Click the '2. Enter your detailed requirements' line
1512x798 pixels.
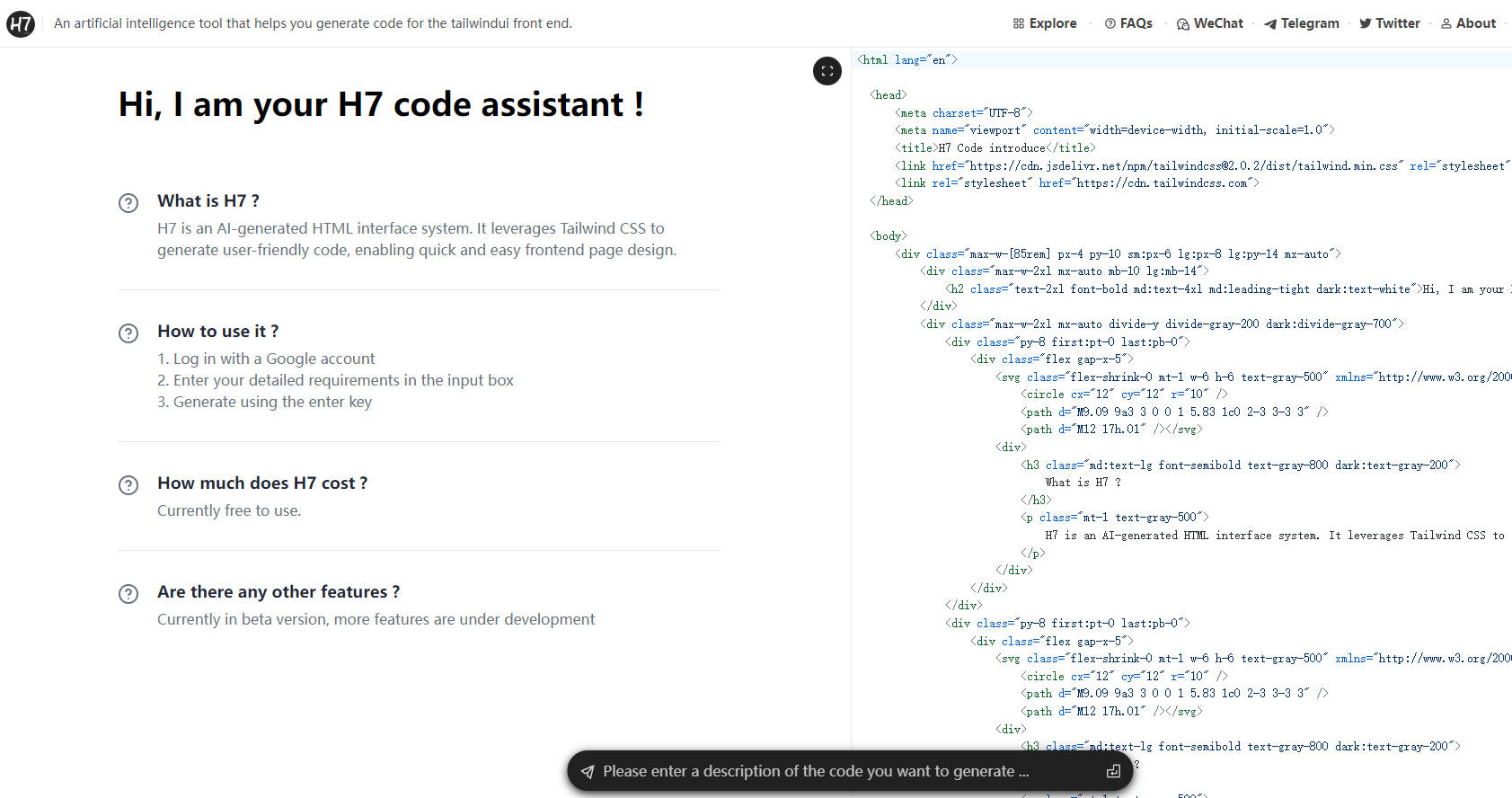(335, 380)
